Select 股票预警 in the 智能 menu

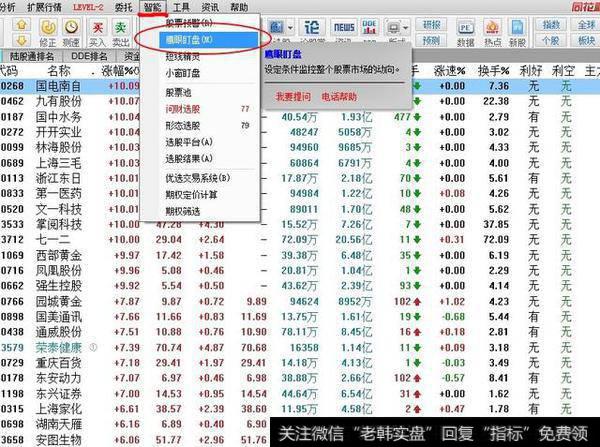tap(209, 23)
